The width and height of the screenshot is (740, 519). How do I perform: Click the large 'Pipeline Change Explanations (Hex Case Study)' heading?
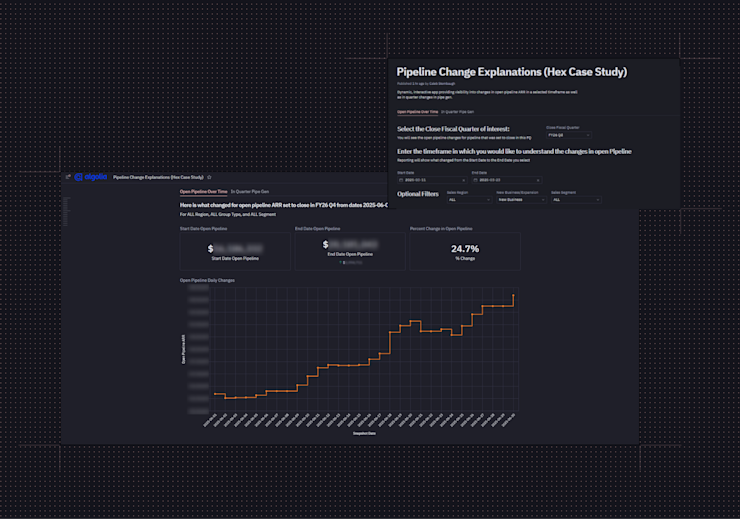click(512, 72)
